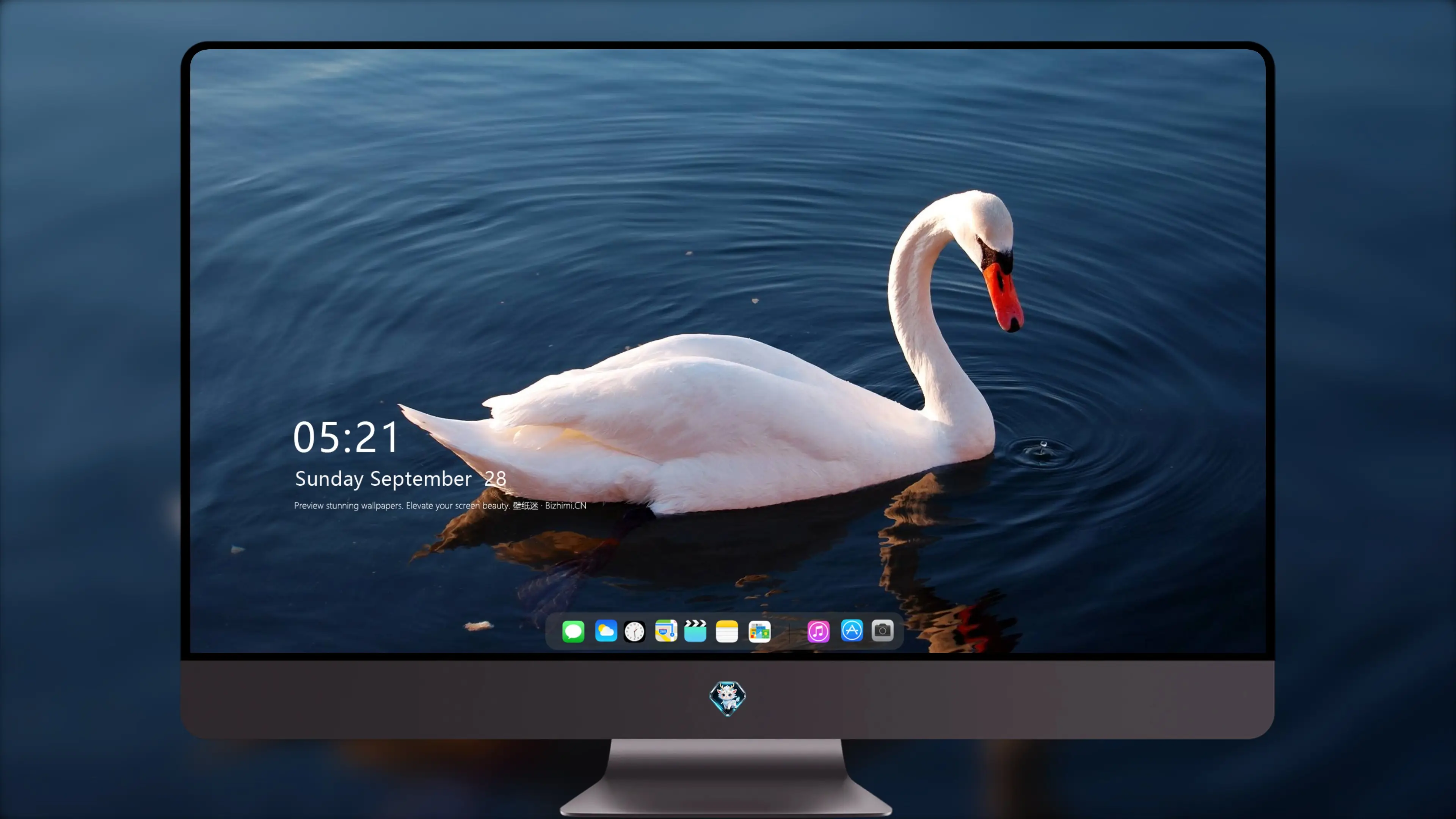Open the Clock app in the dock
1456x819 pixels.
click(634, 631)
